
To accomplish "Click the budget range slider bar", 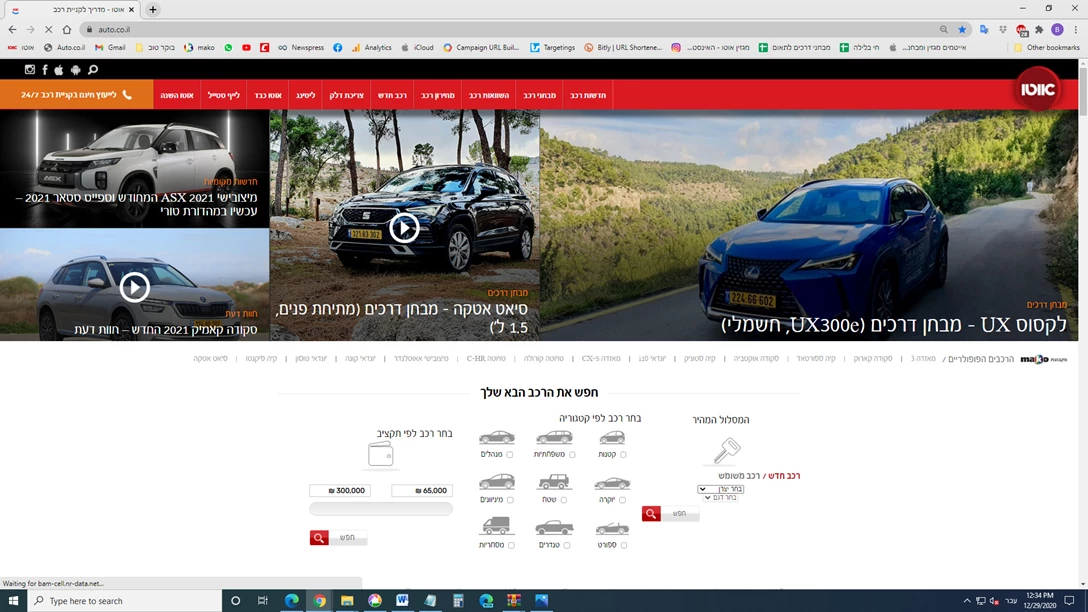I will pos(381,510).
